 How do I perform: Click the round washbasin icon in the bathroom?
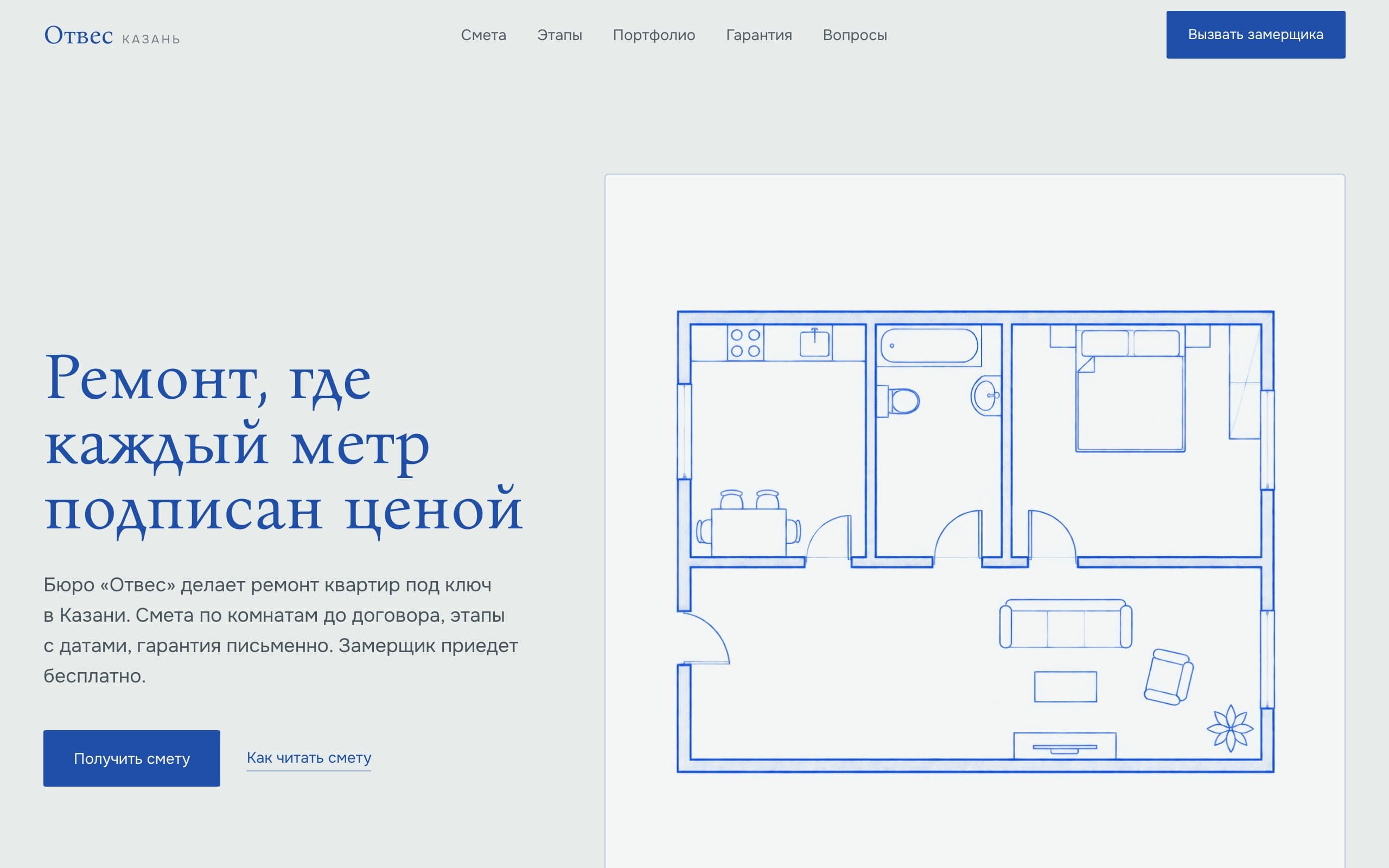[x=986, y=395]
